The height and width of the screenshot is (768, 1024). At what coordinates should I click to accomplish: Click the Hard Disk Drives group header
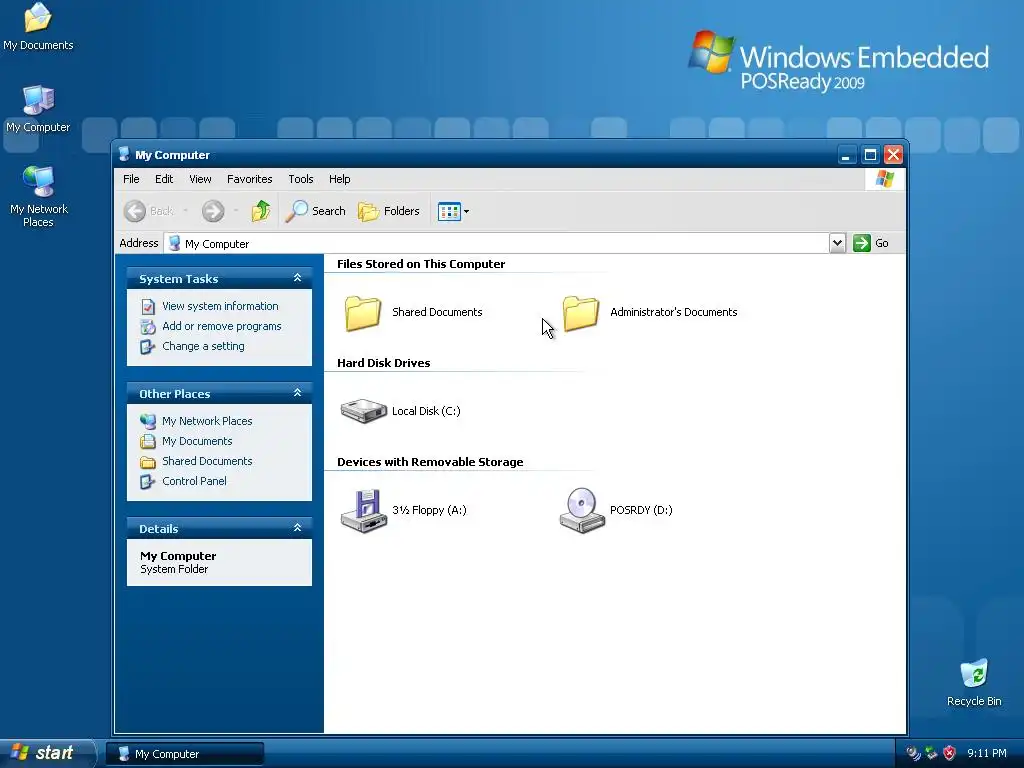(x=383, y=363)
